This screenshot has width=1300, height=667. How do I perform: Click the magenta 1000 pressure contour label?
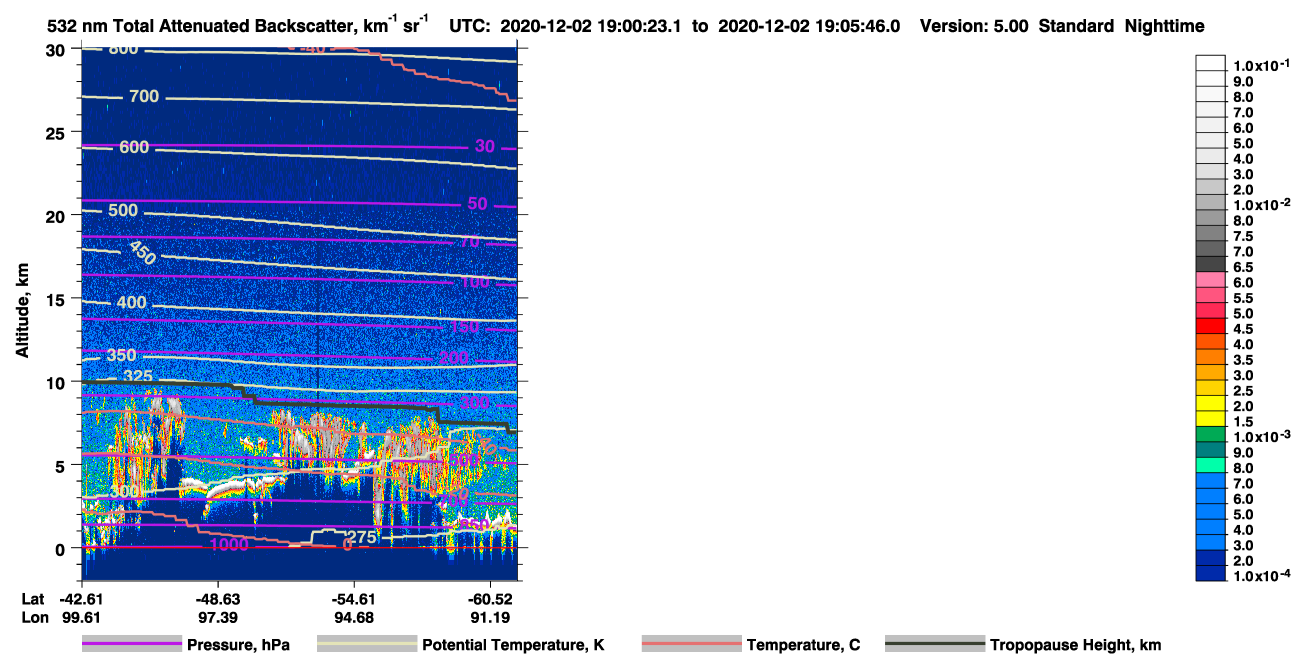[x=229, y=544]
